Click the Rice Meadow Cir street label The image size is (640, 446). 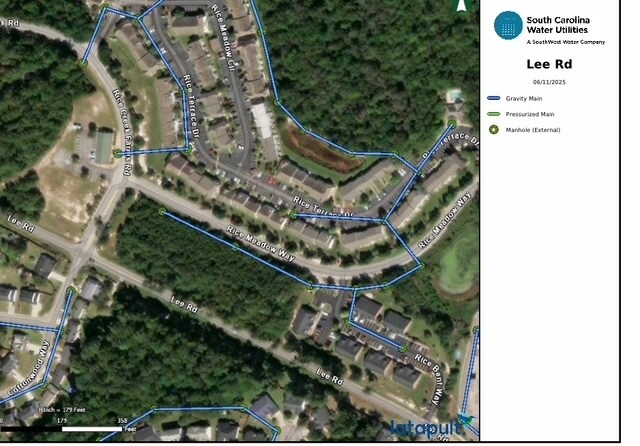tap(223, 39)
